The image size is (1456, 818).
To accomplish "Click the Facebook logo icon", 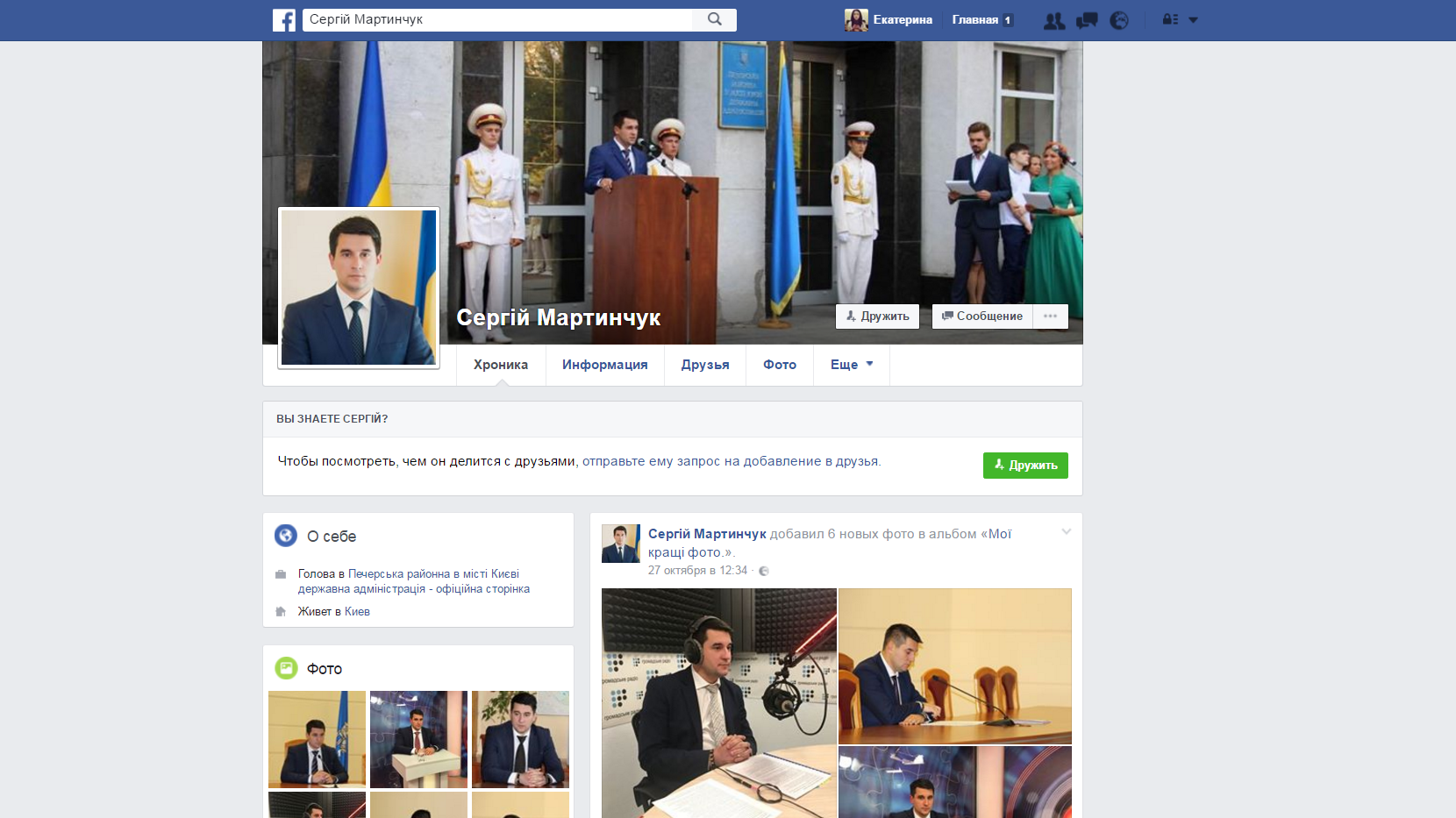I will pos(284,20).
